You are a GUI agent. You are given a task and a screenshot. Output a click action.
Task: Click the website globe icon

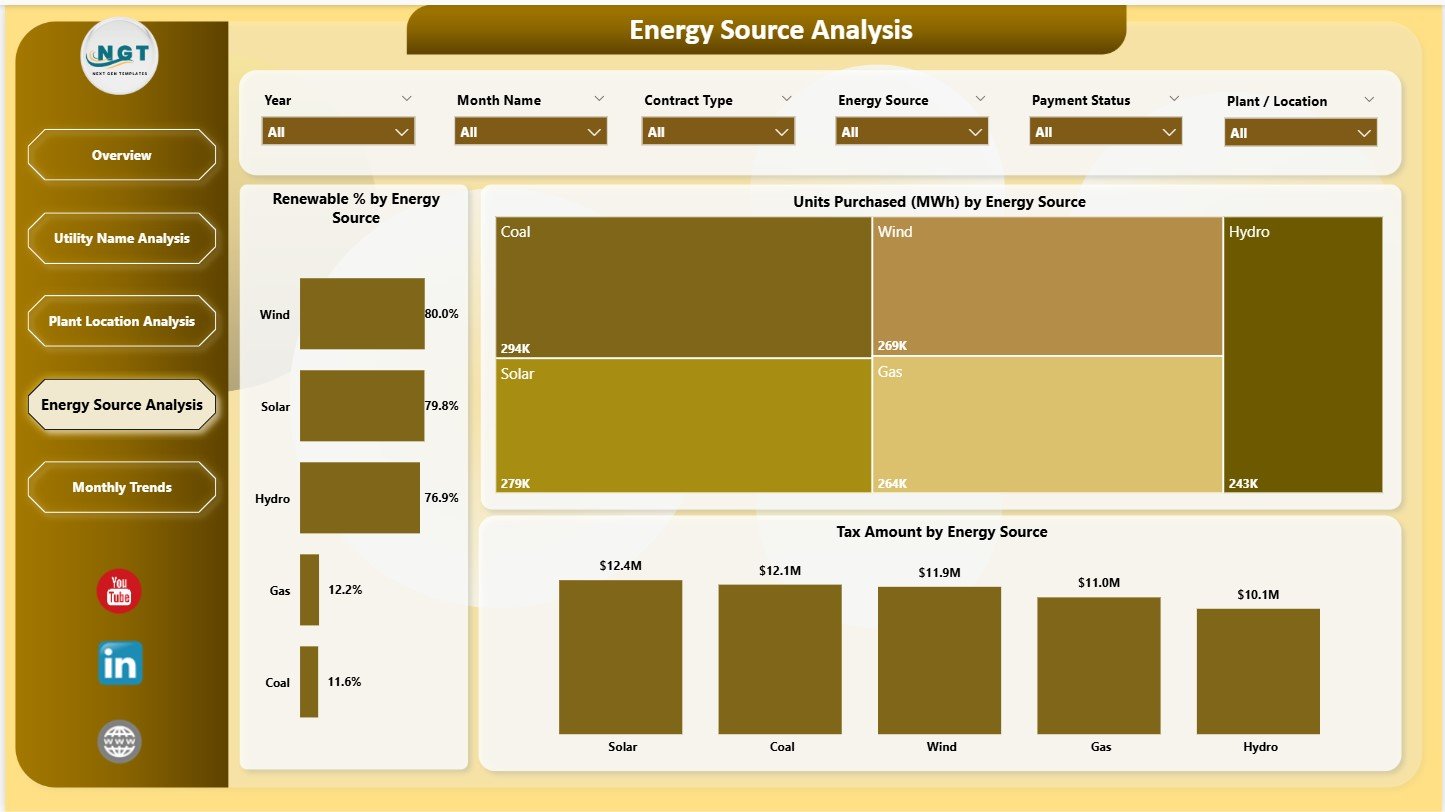[118, 741]
